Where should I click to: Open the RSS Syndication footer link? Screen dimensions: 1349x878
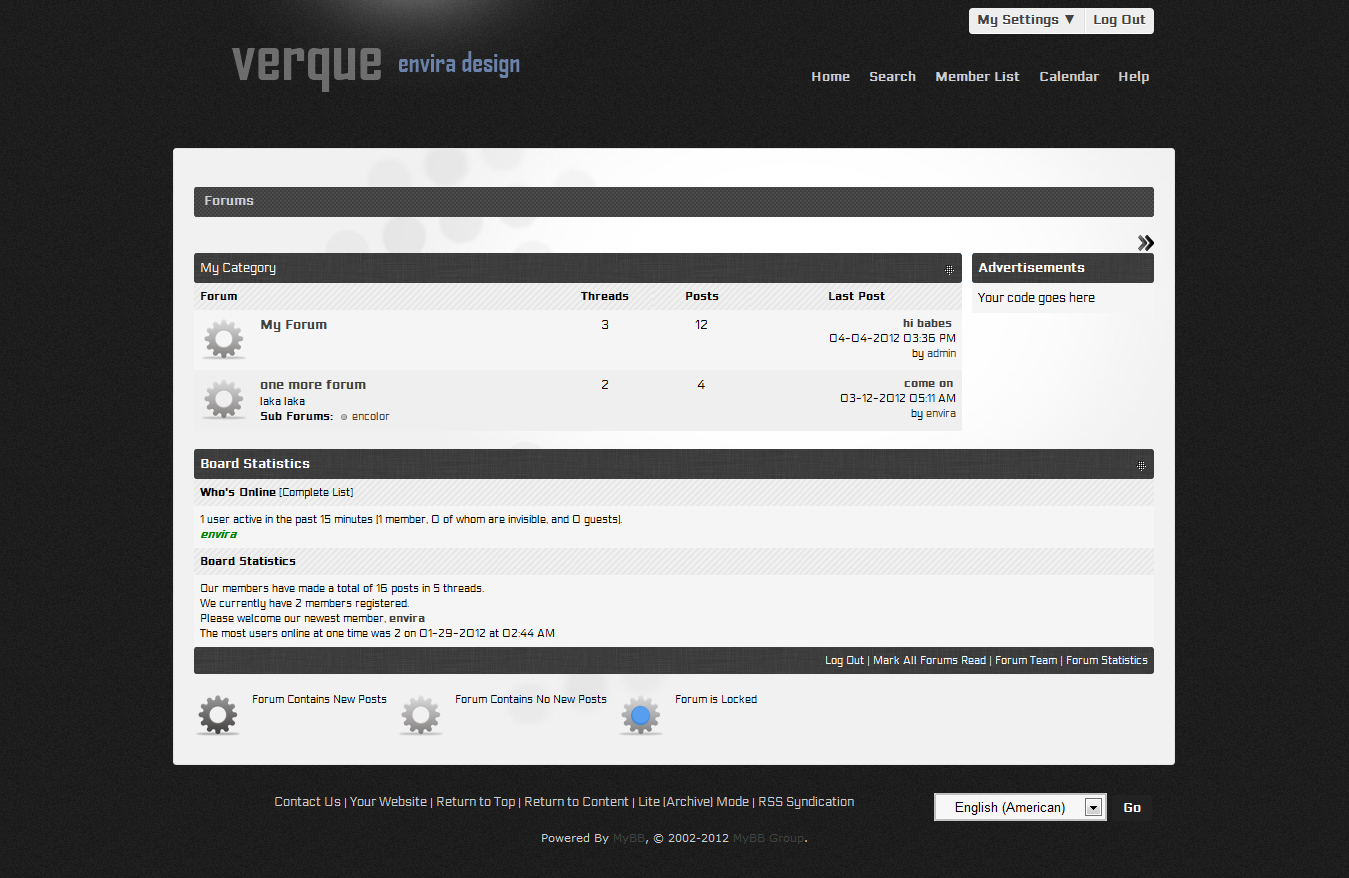tap(806, 801)
